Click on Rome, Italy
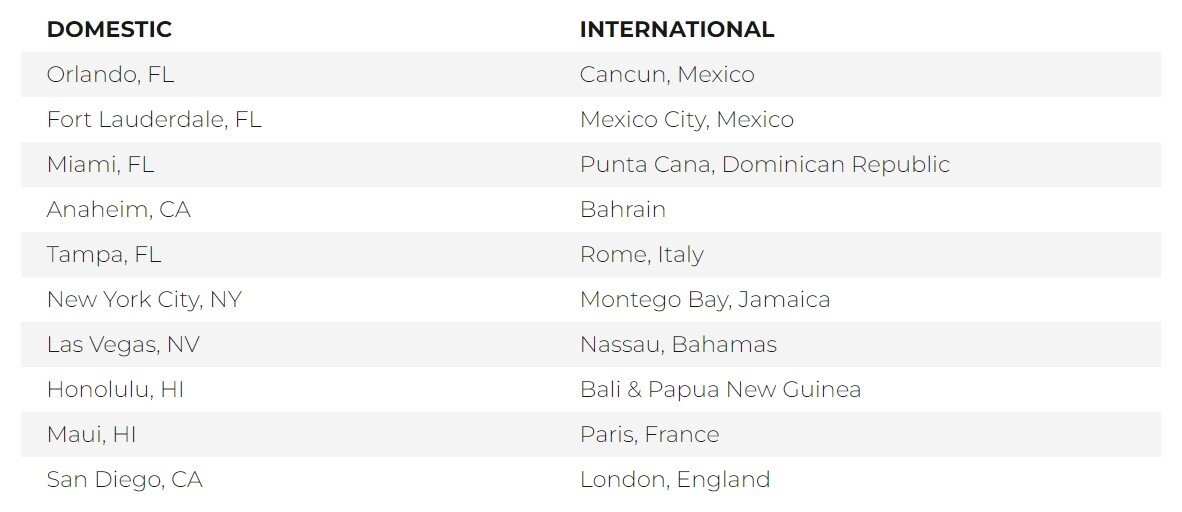 tap(641, 255)
